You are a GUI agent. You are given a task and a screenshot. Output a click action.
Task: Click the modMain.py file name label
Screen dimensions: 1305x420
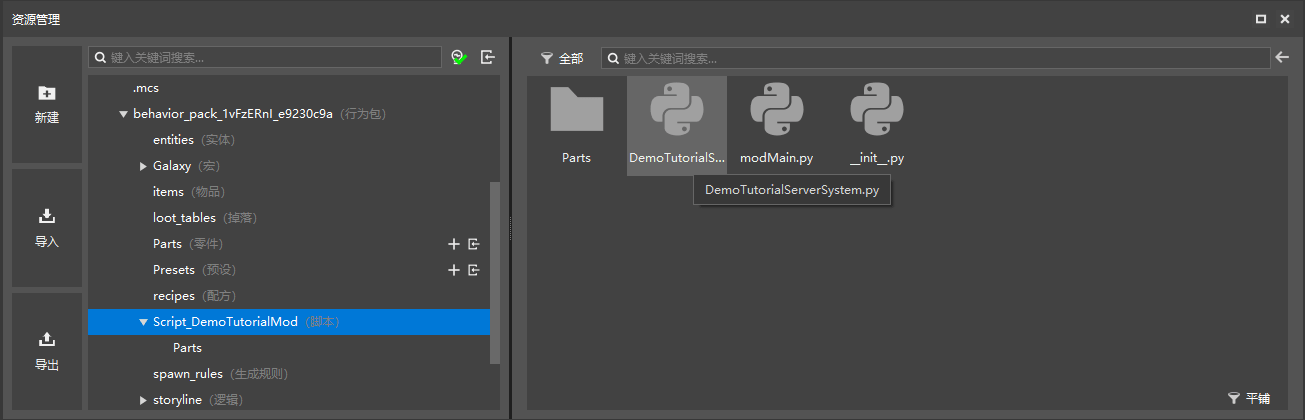coord(777,158)
